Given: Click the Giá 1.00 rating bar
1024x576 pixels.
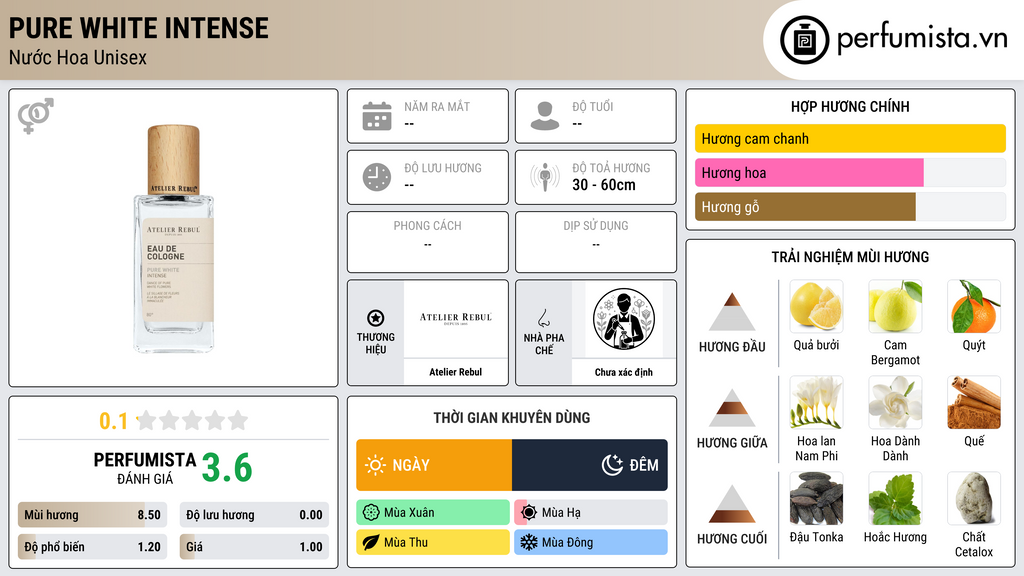Looking at the screenshot, I should coord(254,547).
